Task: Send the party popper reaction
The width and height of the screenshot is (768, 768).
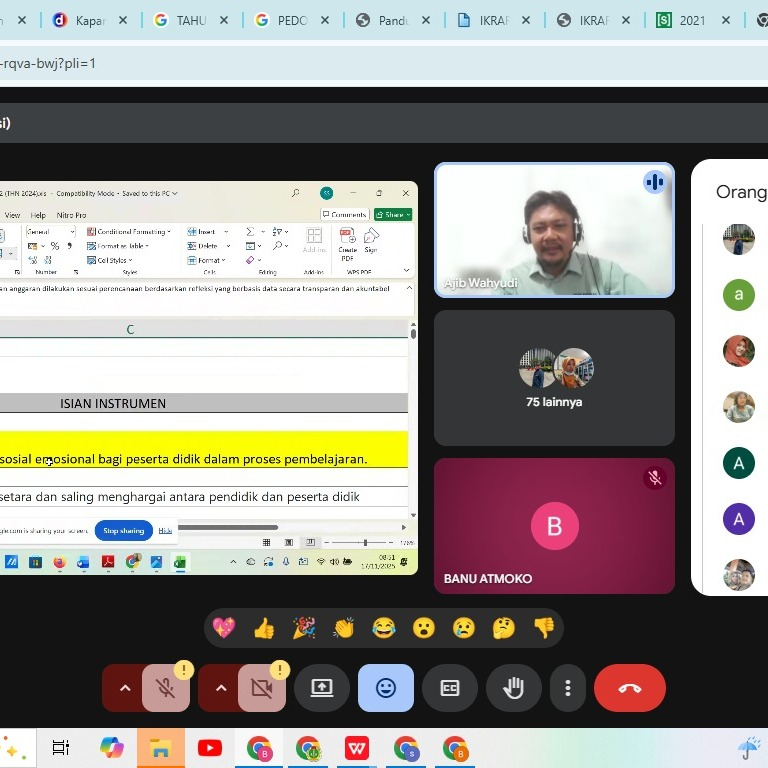Action: (x=304, y=628)
